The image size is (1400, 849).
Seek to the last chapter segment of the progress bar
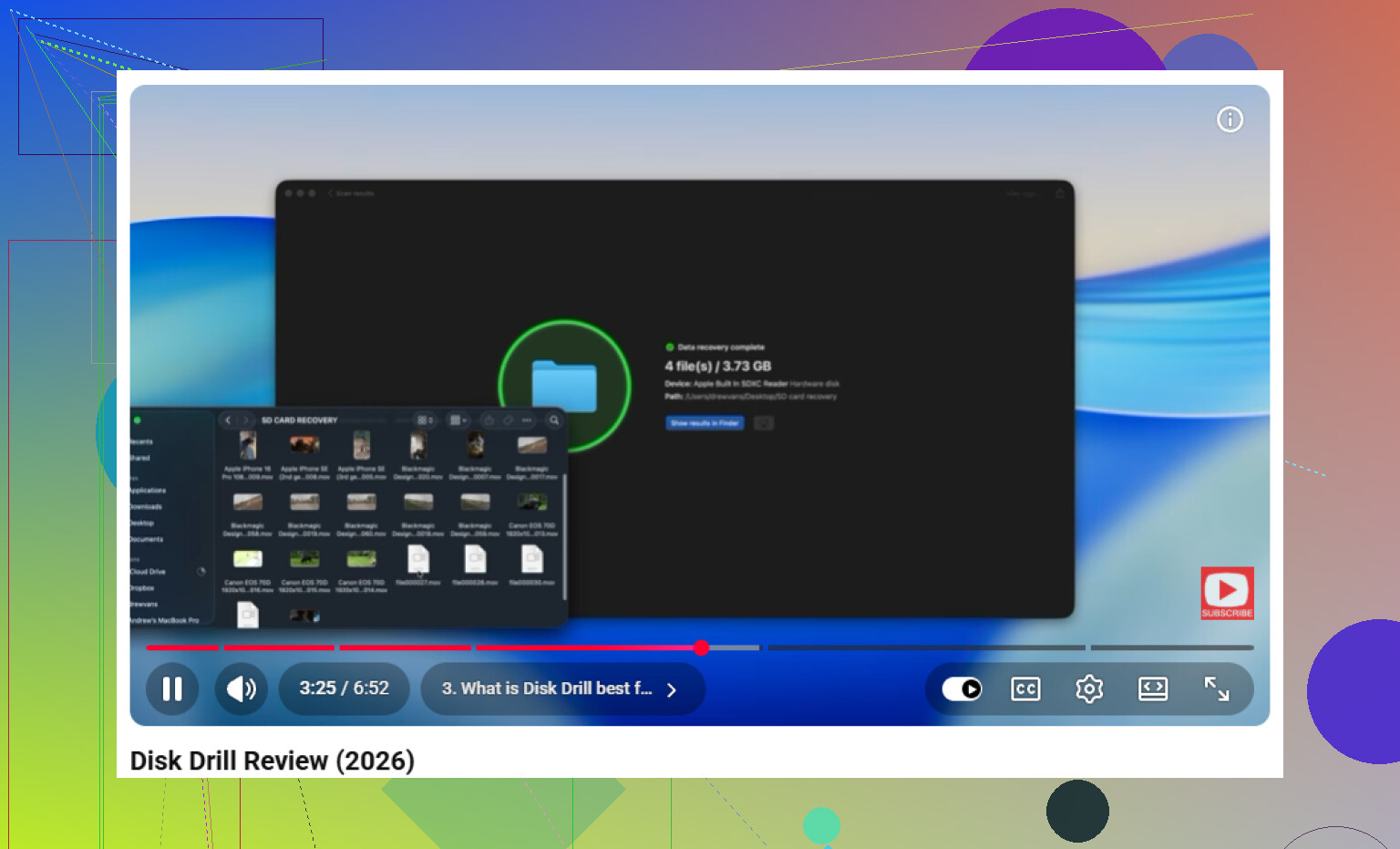[x=1172, y=647]
